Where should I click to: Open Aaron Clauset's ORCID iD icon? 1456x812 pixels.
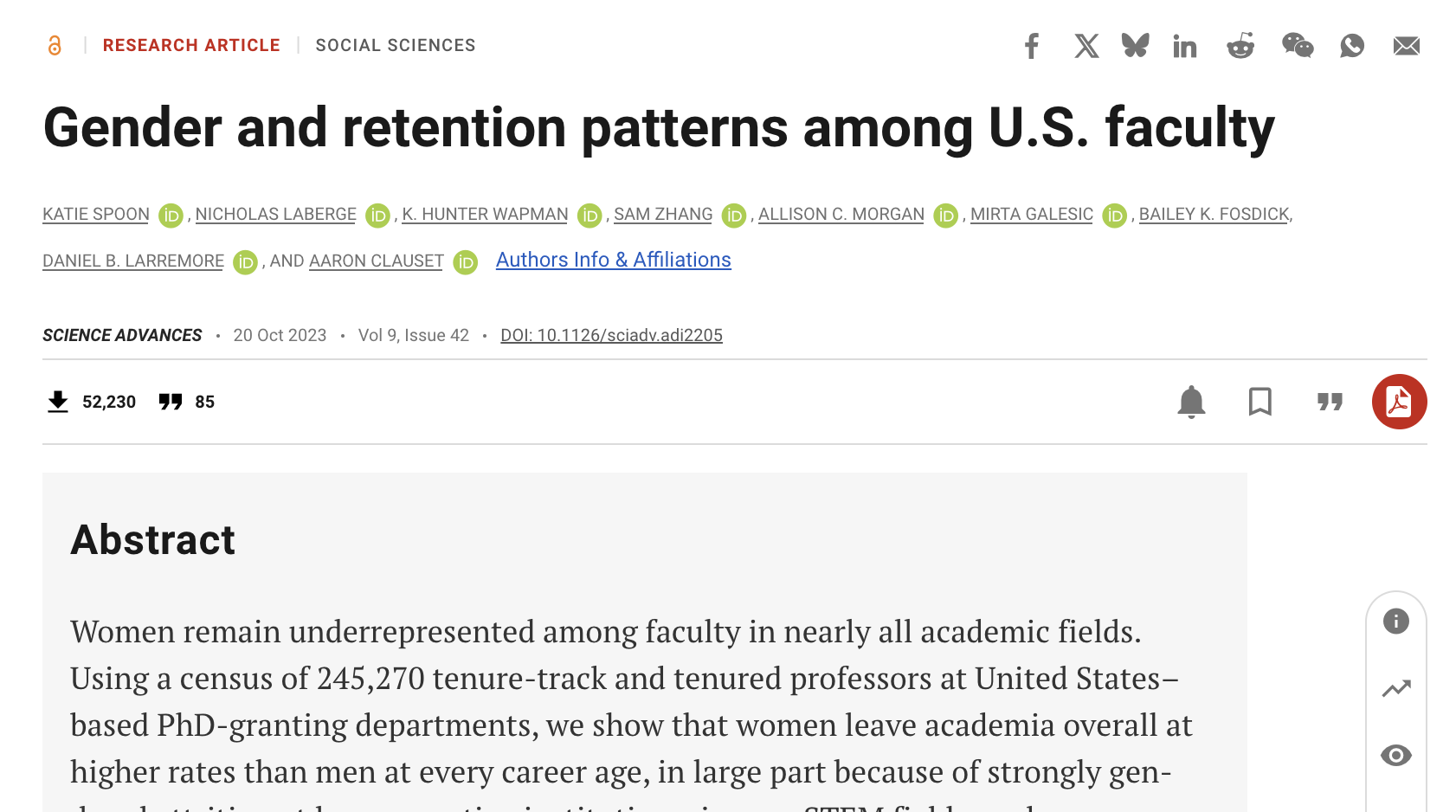466,261
